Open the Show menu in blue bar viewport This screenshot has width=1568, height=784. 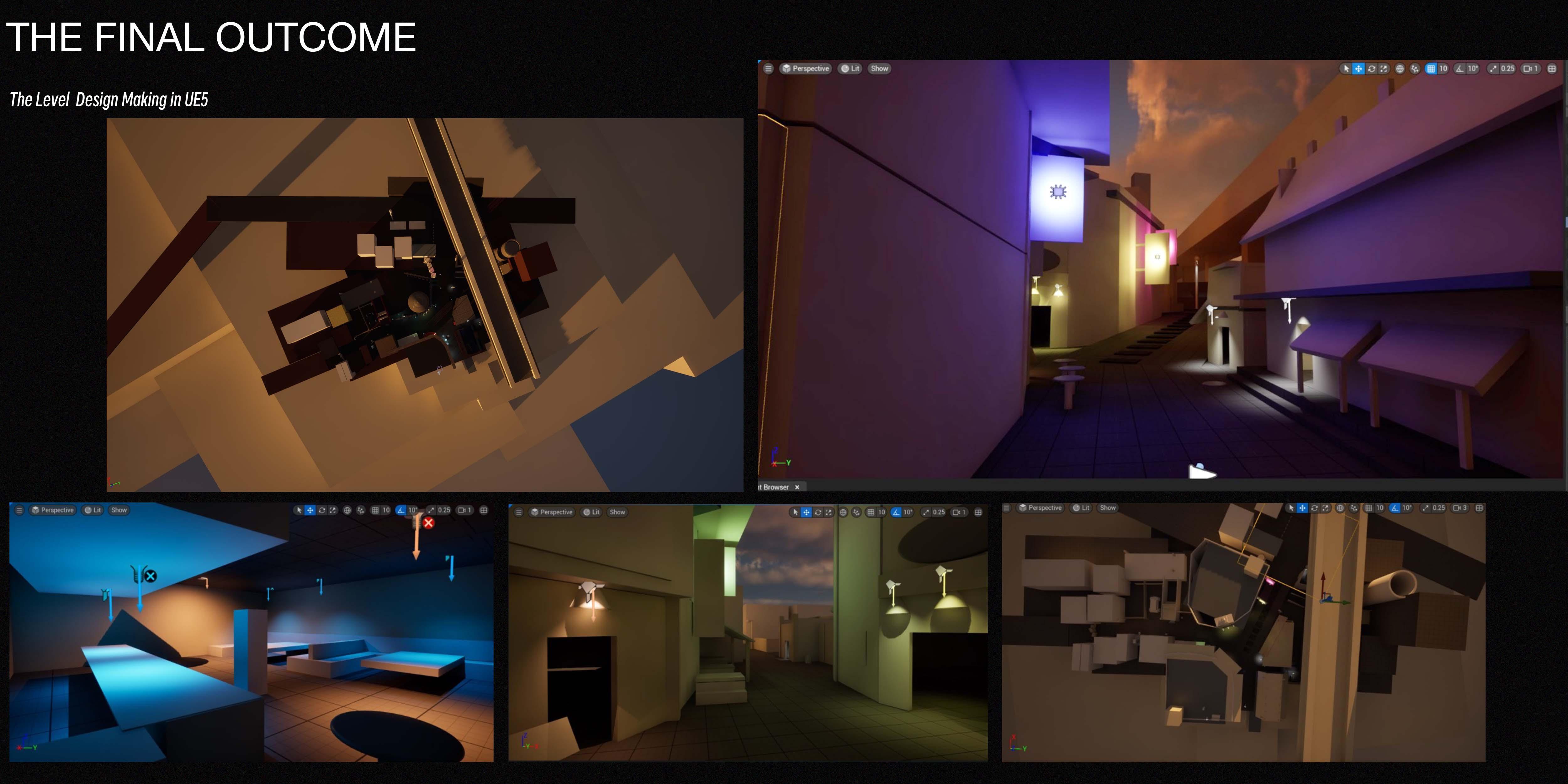pos(119,510)
